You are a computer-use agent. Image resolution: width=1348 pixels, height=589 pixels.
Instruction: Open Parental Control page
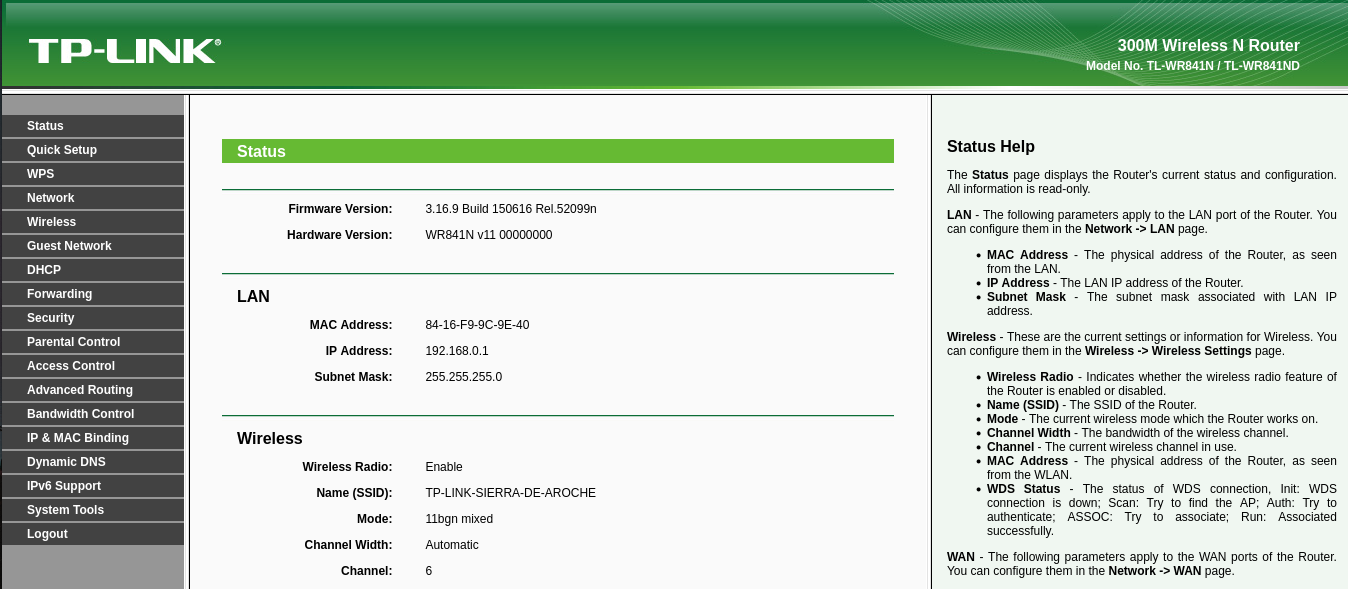tap(93, 342)
